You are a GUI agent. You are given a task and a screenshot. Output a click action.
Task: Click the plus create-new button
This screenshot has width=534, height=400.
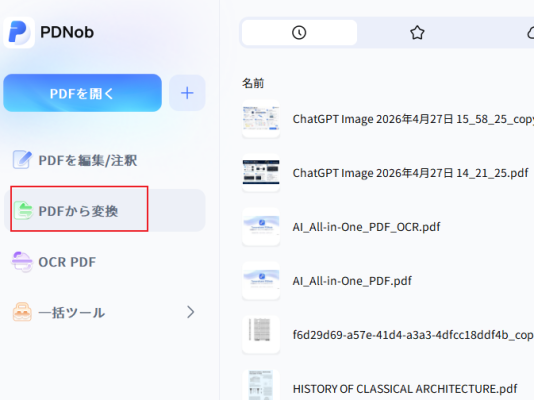(187, 93)
